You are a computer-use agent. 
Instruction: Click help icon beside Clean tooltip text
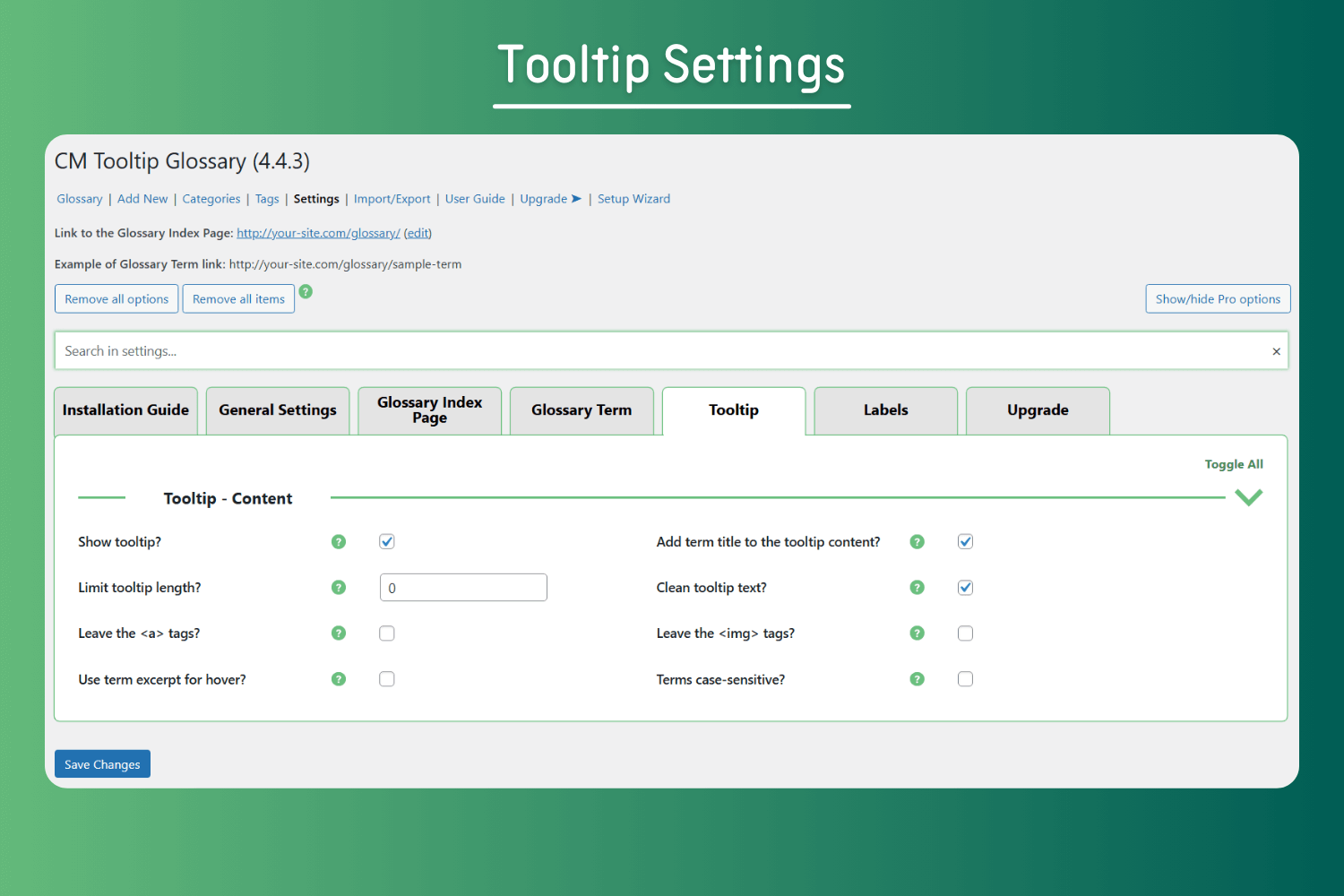click(917, 587)
